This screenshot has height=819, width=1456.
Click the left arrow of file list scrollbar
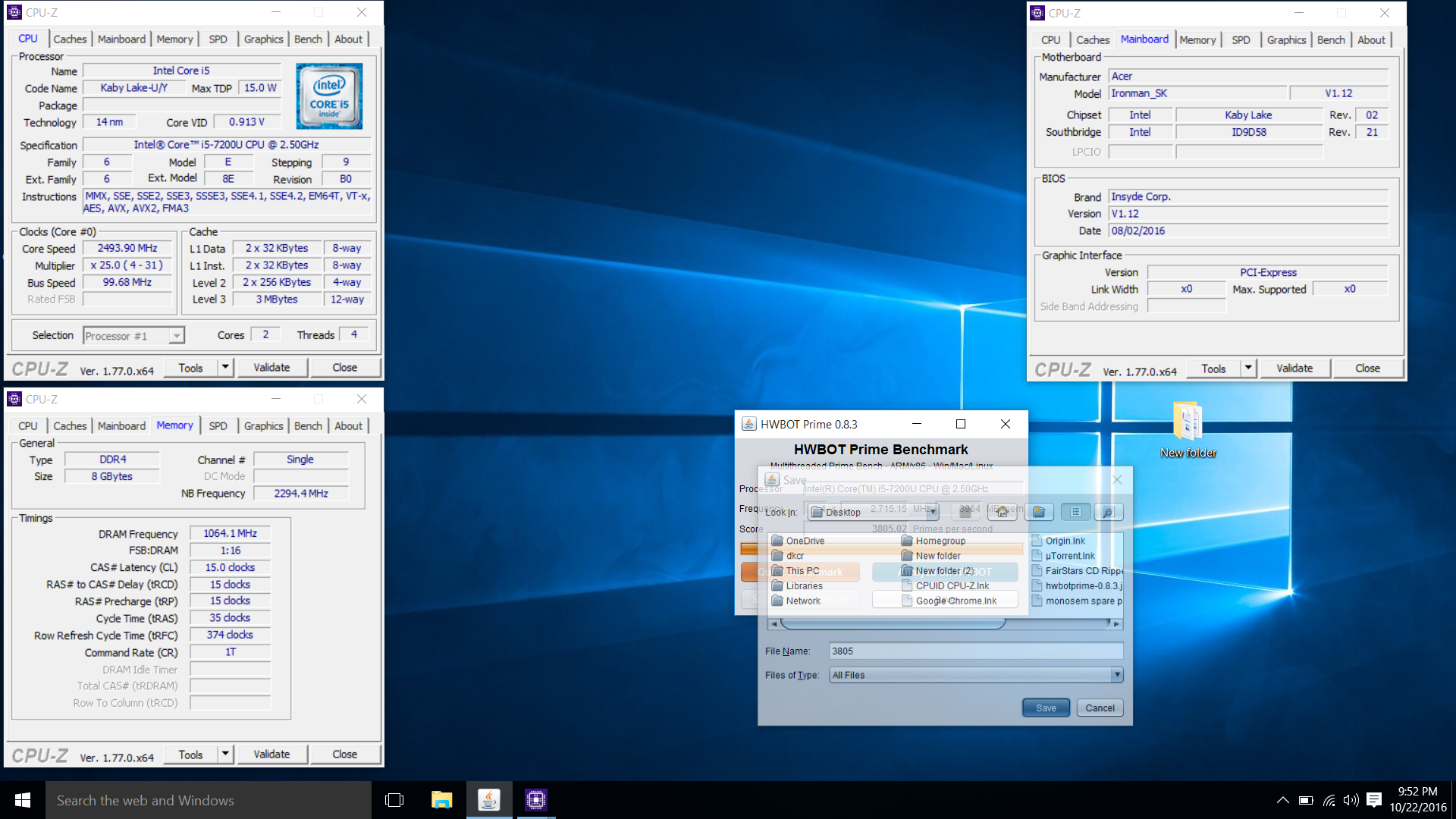pos(773,623)
